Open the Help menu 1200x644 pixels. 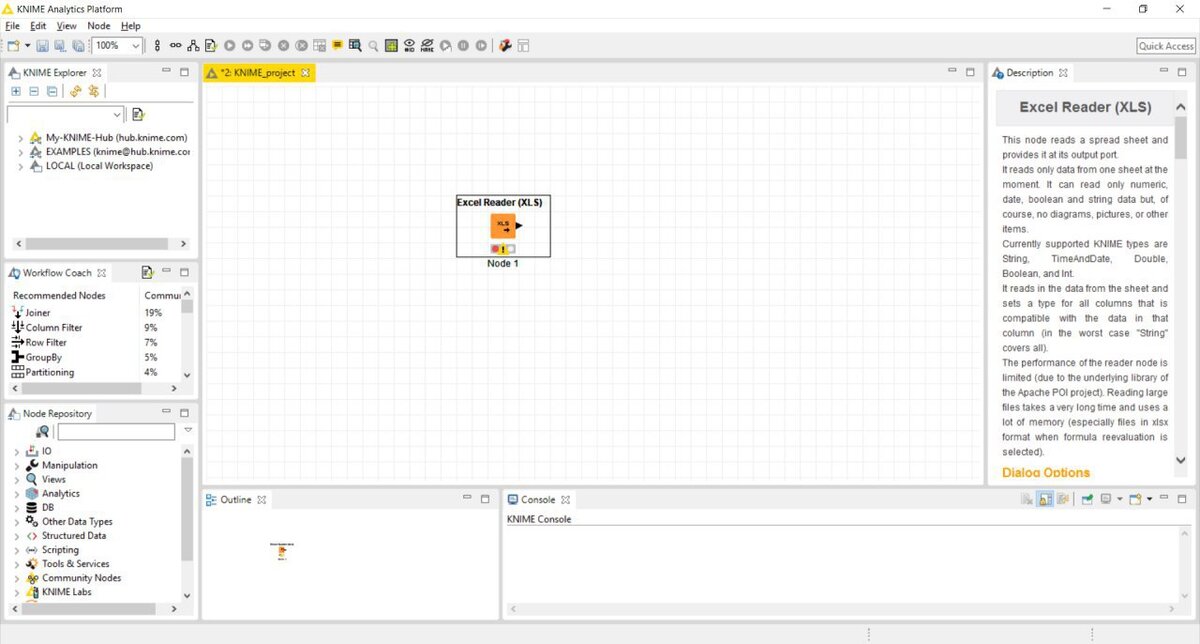point(131,25)
